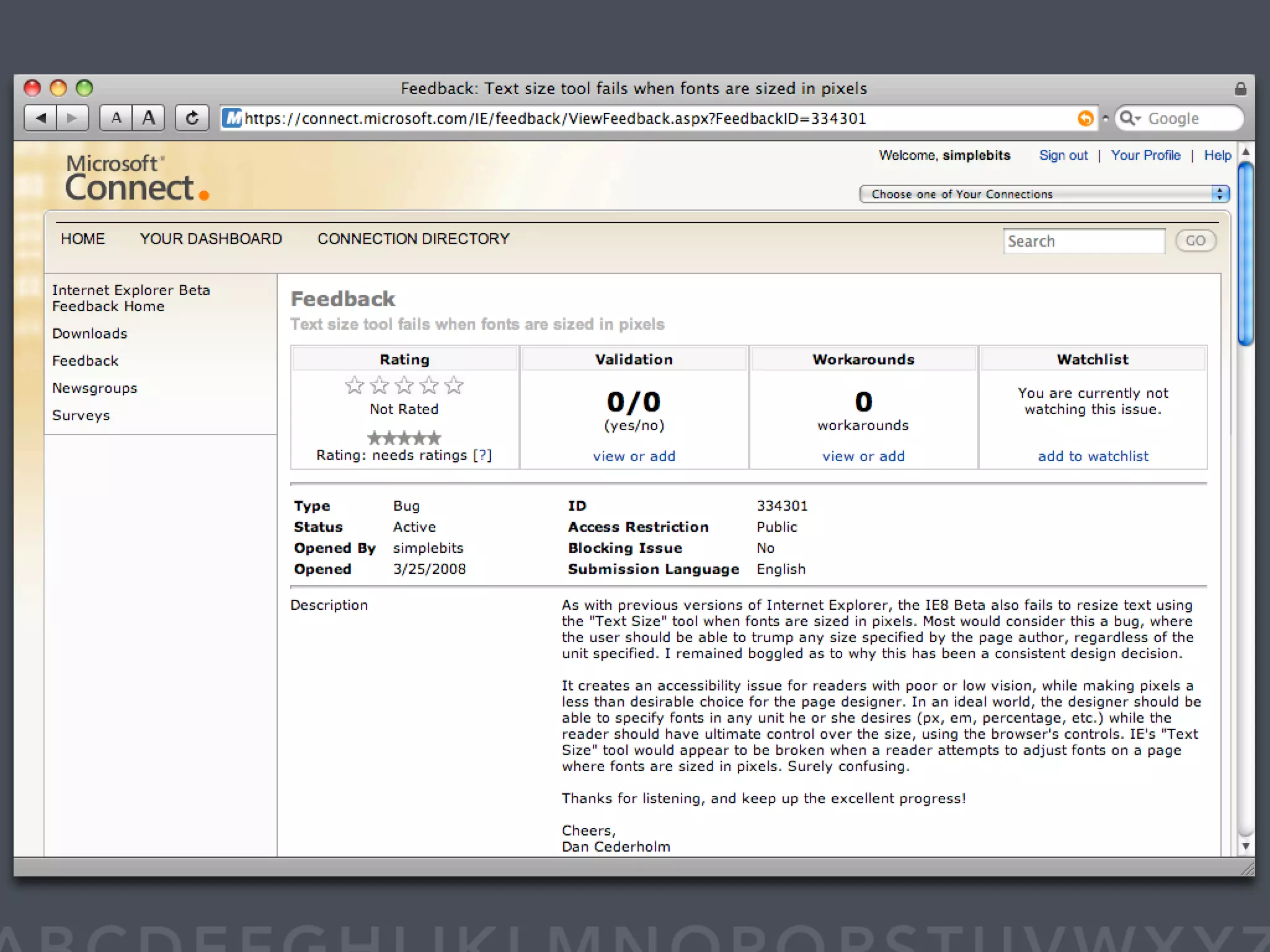
Task: Select the third rating star
Action: tap(404, 386)
